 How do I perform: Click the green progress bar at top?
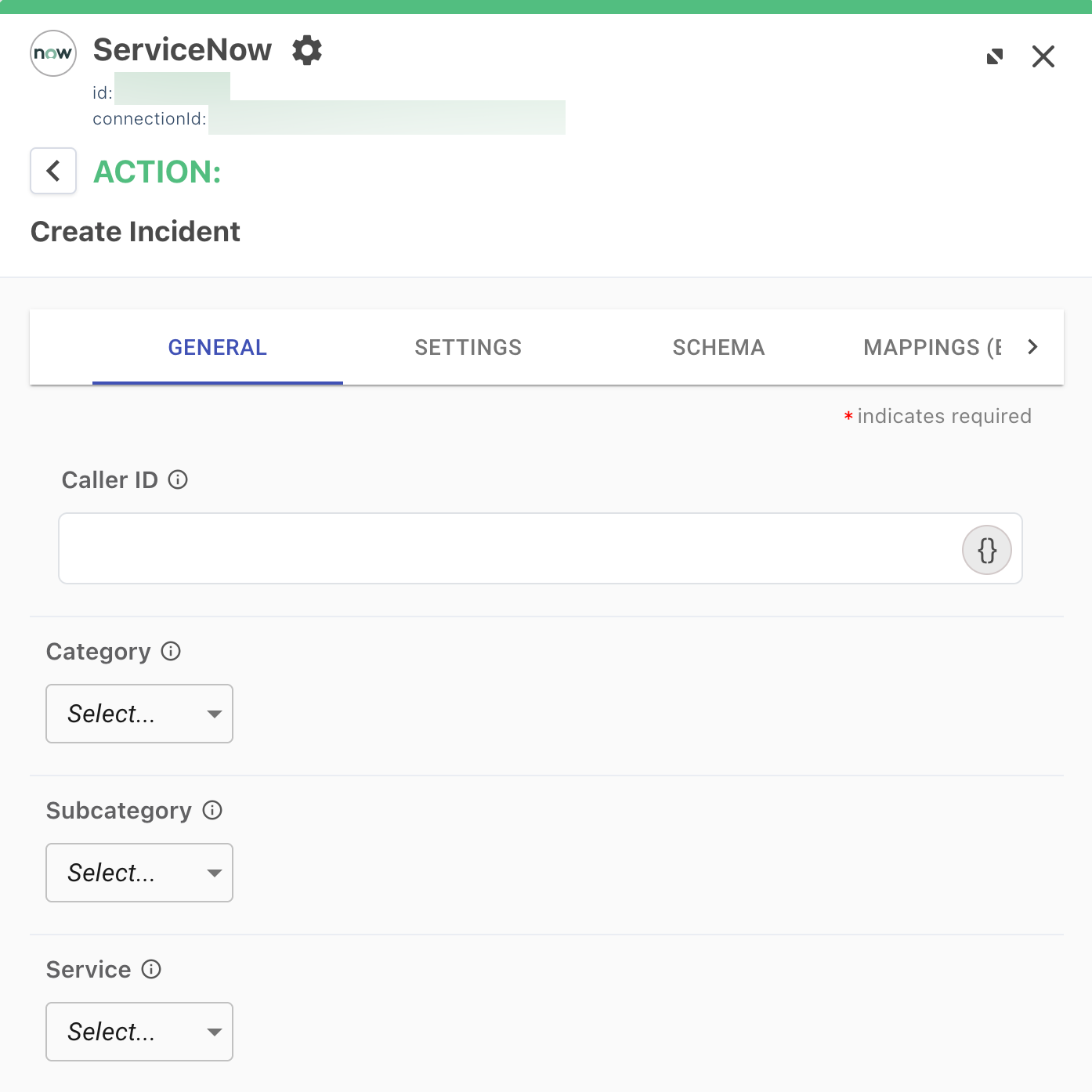[x=546, y=6]
